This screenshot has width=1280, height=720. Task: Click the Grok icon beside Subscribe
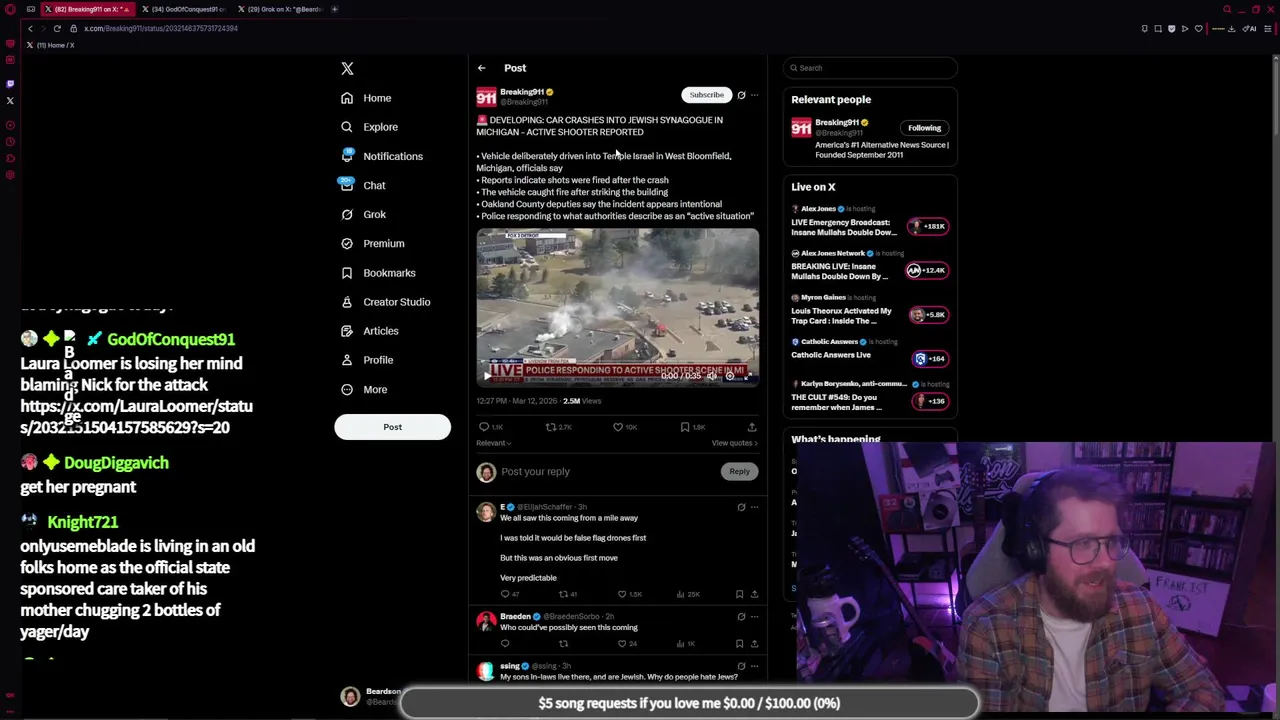click(x=741, y=95)
